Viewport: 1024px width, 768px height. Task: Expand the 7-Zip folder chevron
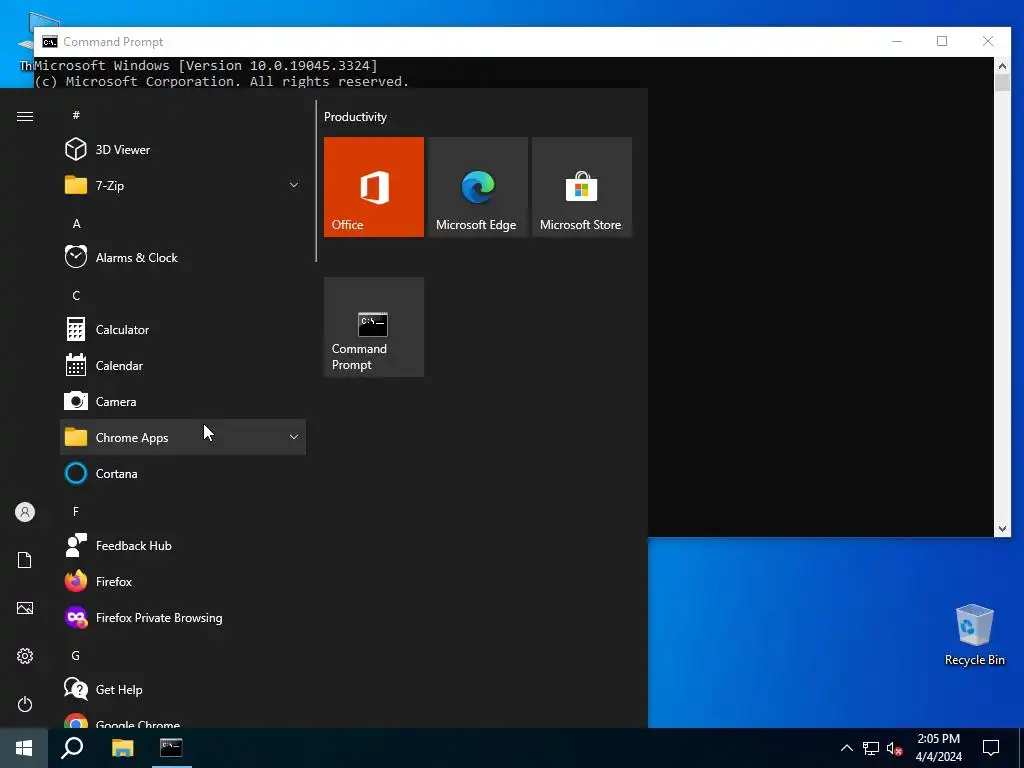[294, 185]
